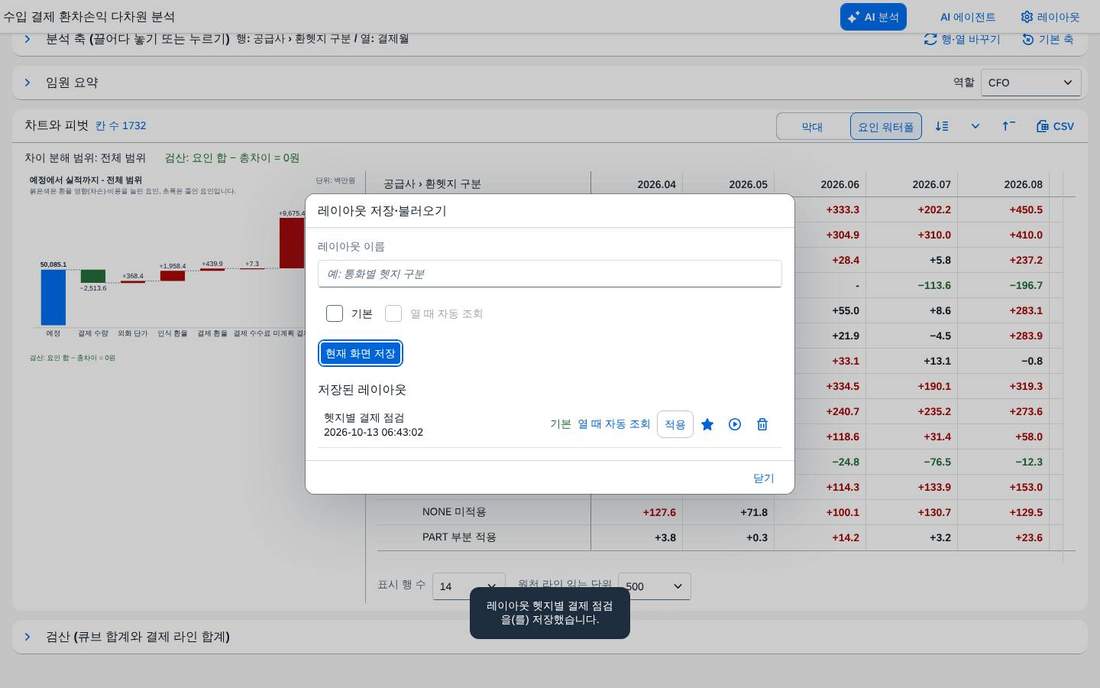
Task: Click the green 결제 수량 waterfall bar
Action: pos(93,276)
